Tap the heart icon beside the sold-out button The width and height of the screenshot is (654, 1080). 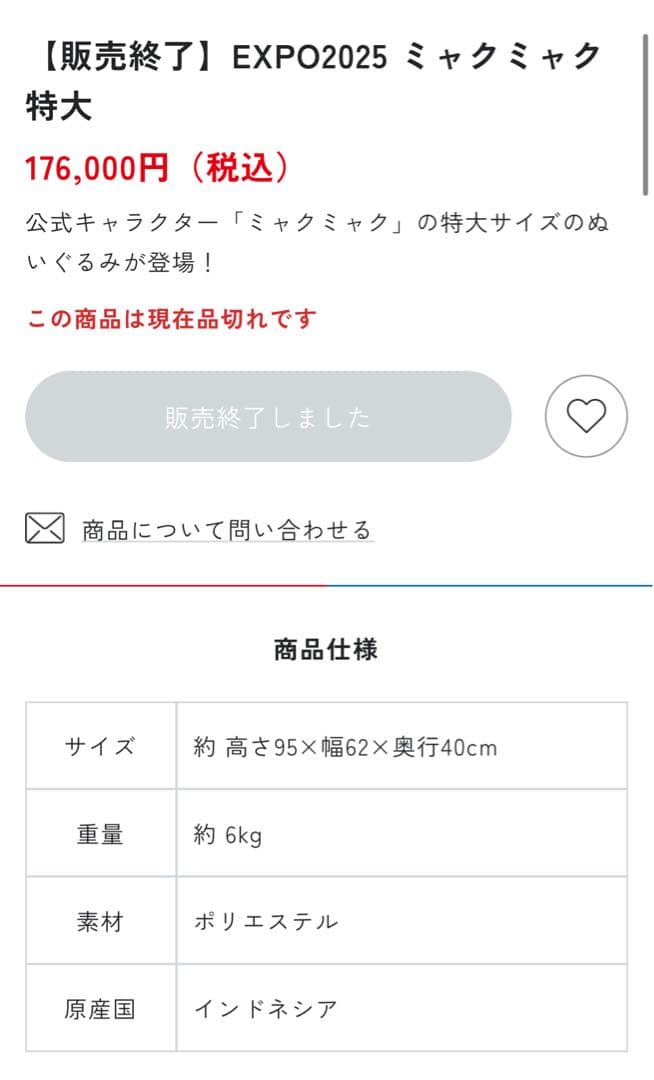(587, 416)
